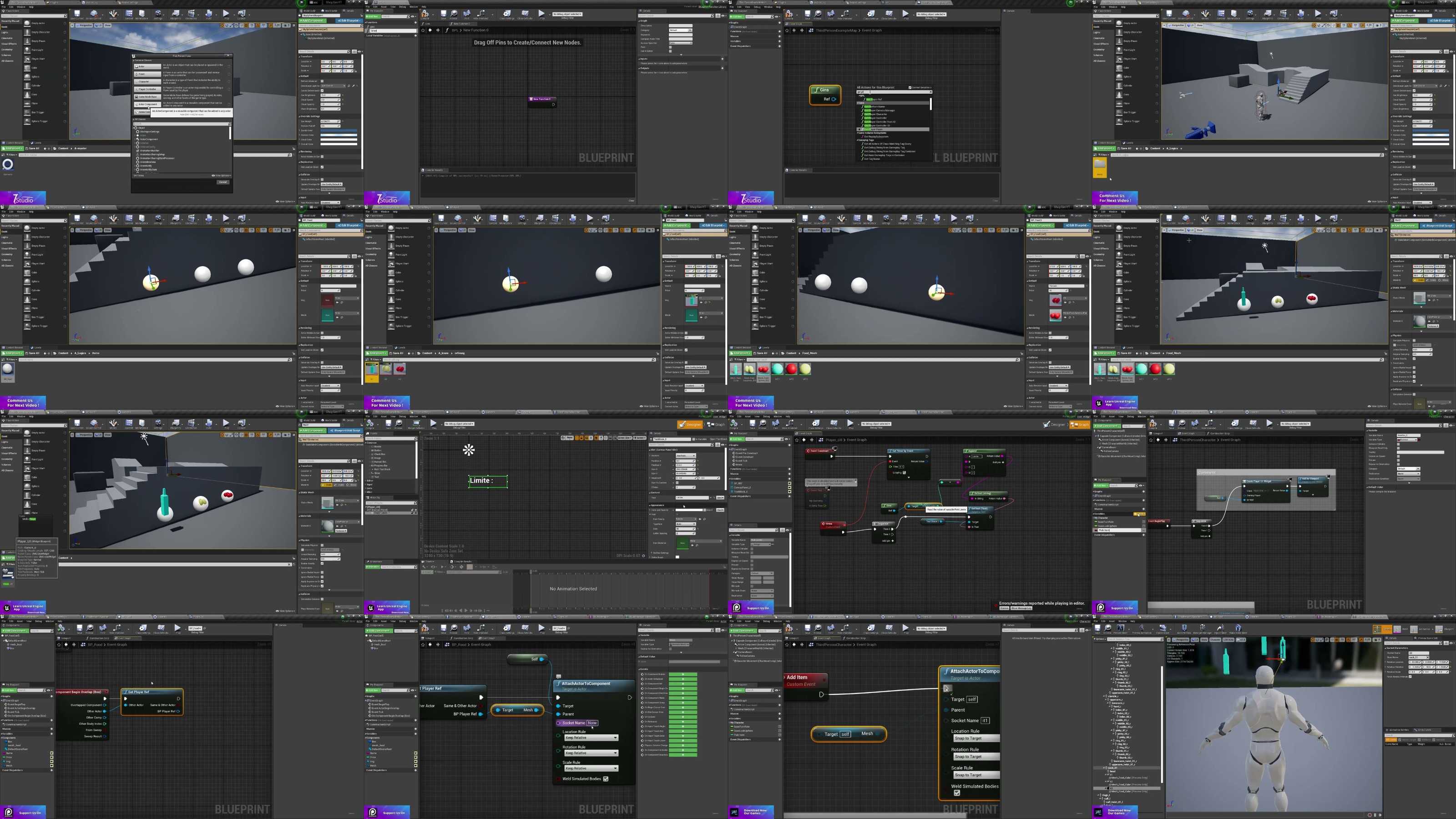Image resolution: width=1456 pixels, height=819 pixels.
Task: Toggle Context Sensitive in All Actions menu
Action: (910, 88)
